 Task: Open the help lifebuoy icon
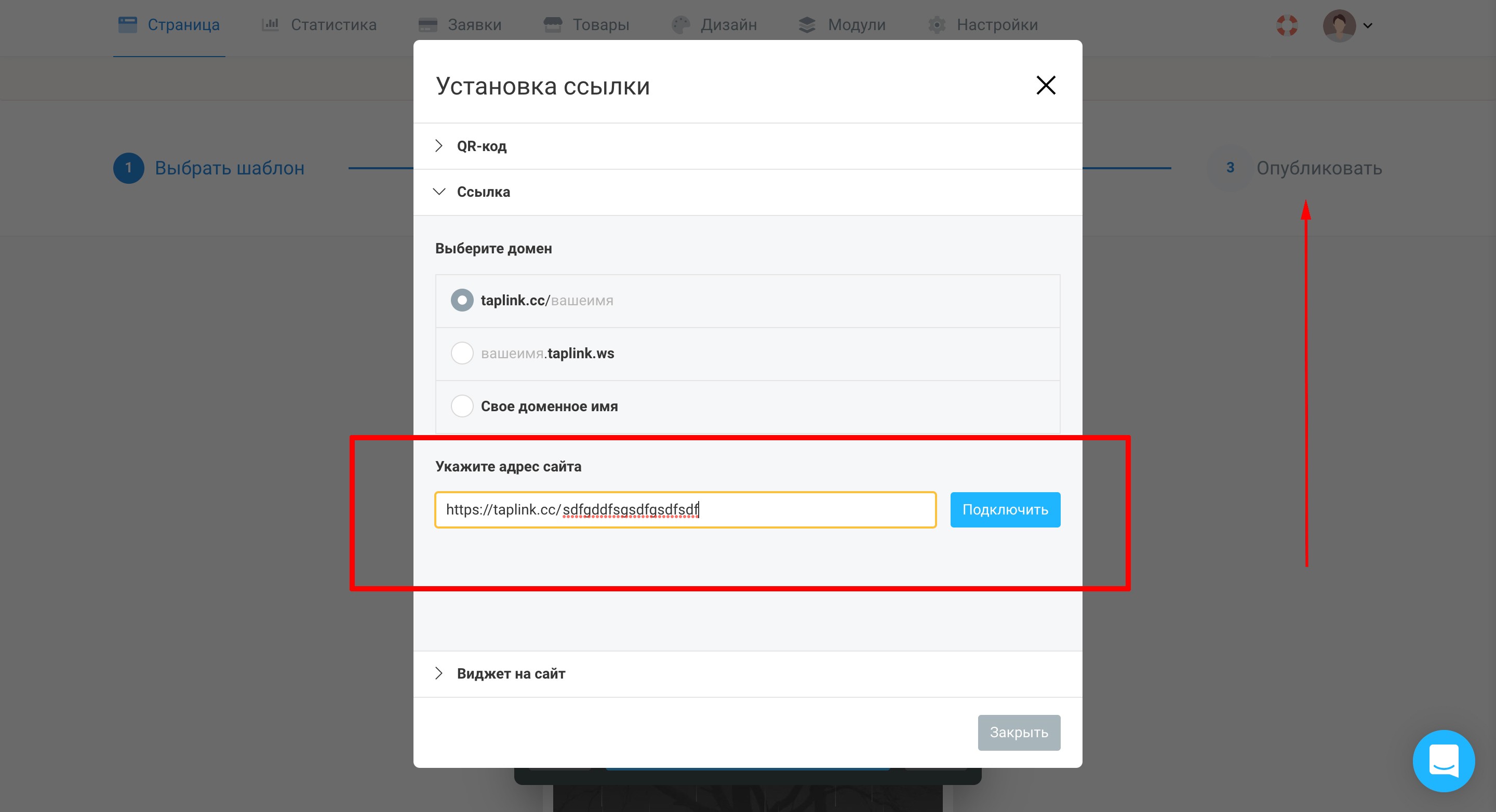pyautogui.click(x=1287, y=25)
